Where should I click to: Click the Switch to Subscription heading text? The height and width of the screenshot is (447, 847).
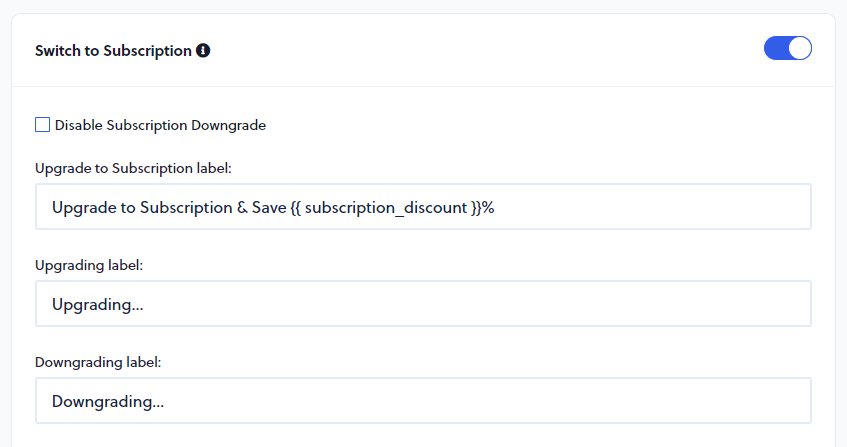point(113,50)
